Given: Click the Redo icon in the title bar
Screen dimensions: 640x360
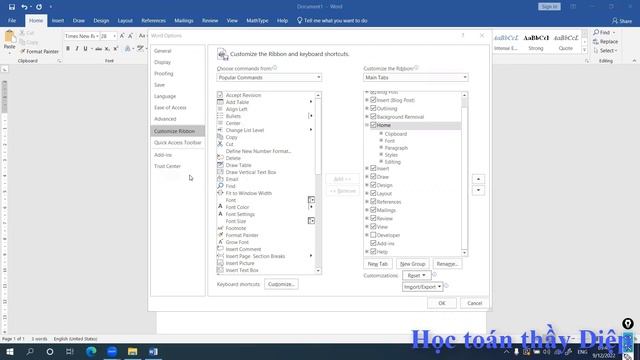Looking at the screenshot, I should [x=39, y=7].
